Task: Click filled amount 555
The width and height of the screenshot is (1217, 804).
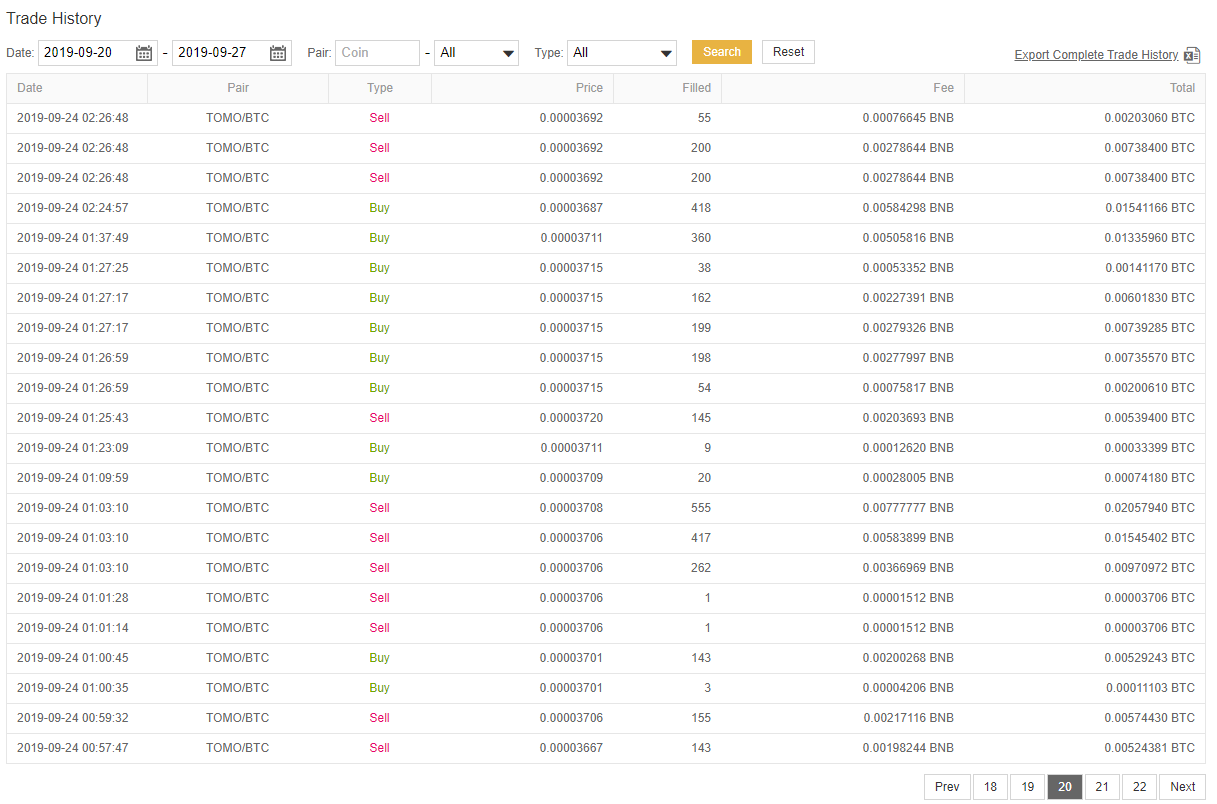Action: (701, 508)
